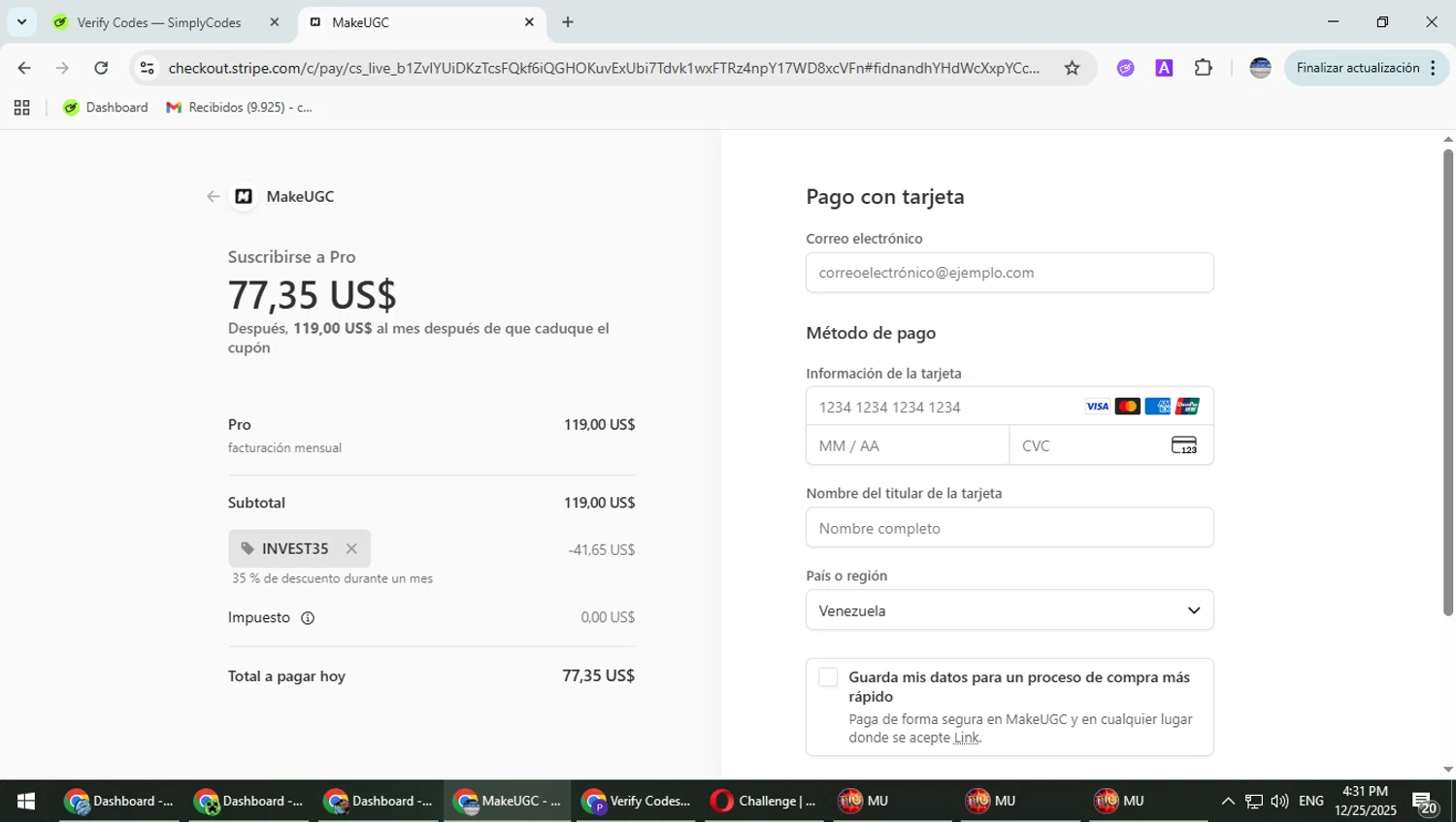Click the 77,35 US$ total amount text

click(x=598, y=676)
